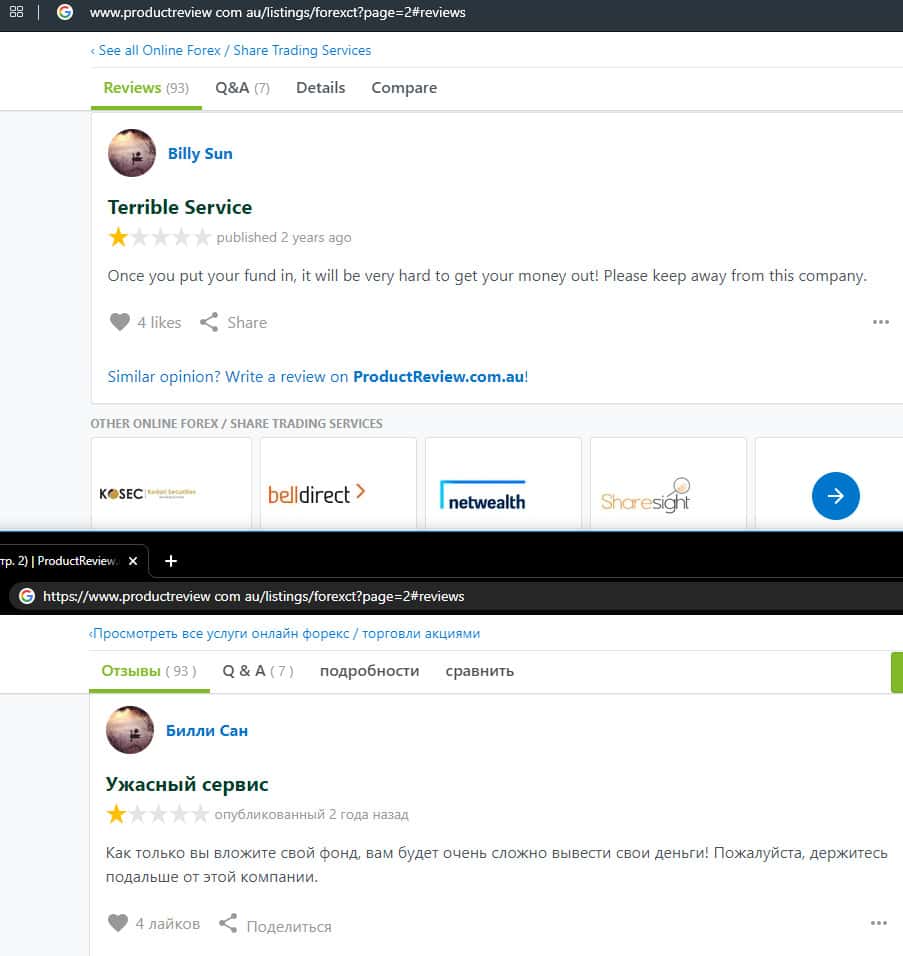Open the Compare tab
This screenshot has height=956, width=903.
coord(404,88)
